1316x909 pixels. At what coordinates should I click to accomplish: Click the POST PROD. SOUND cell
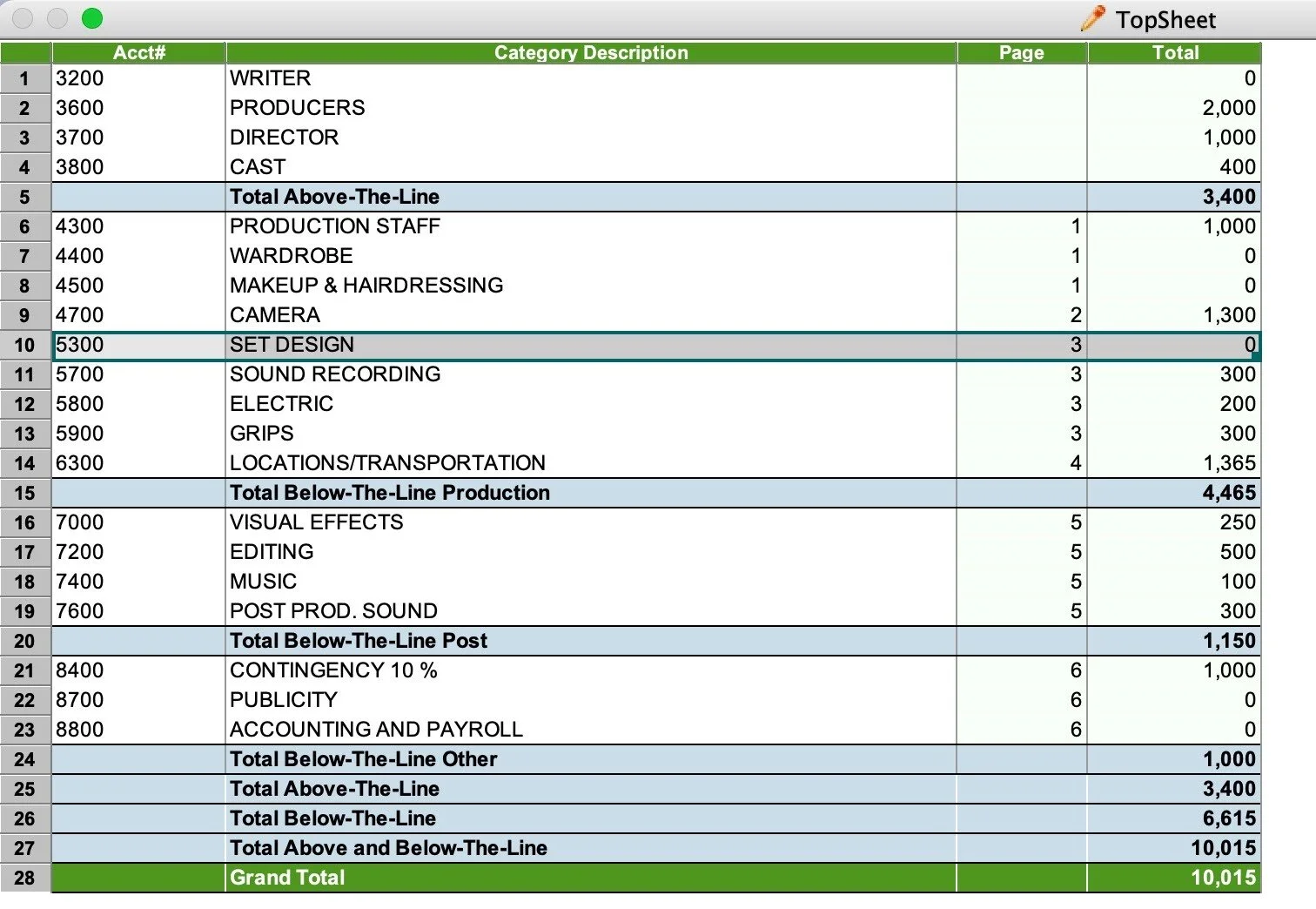pos(591,611)
